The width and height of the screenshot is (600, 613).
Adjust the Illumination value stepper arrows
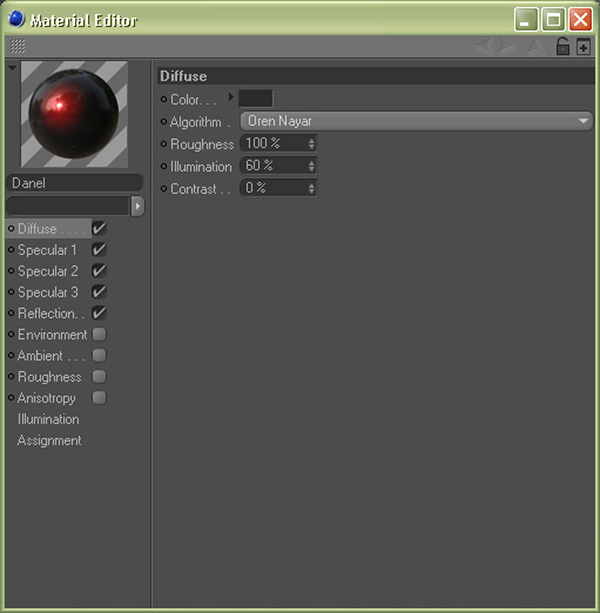coord(312,166)
